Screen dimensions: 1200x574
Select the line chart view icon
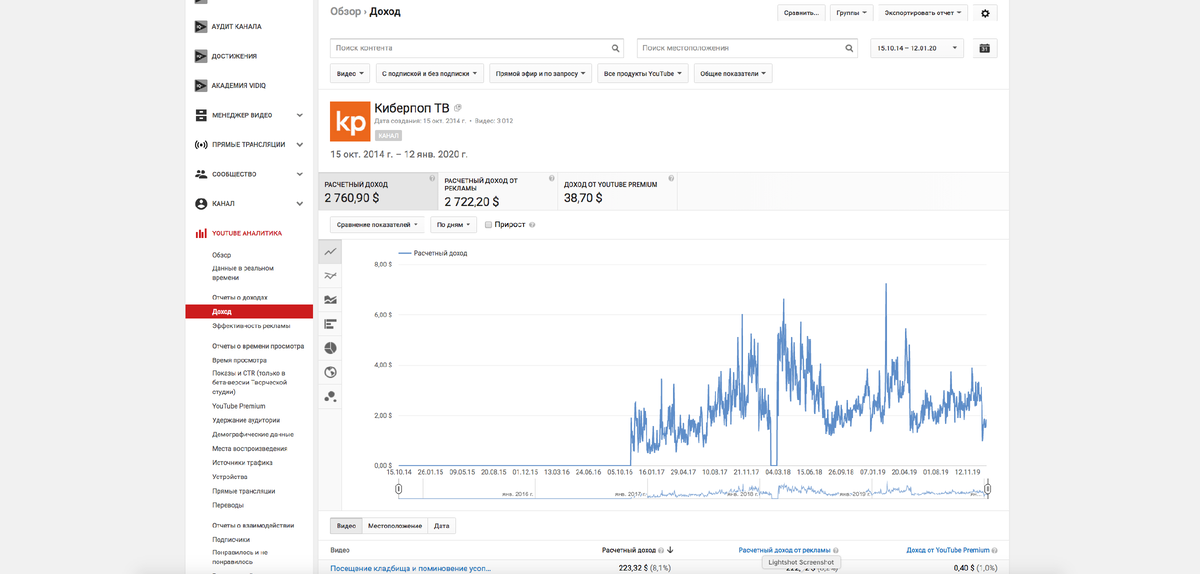[x=330, y=251]
